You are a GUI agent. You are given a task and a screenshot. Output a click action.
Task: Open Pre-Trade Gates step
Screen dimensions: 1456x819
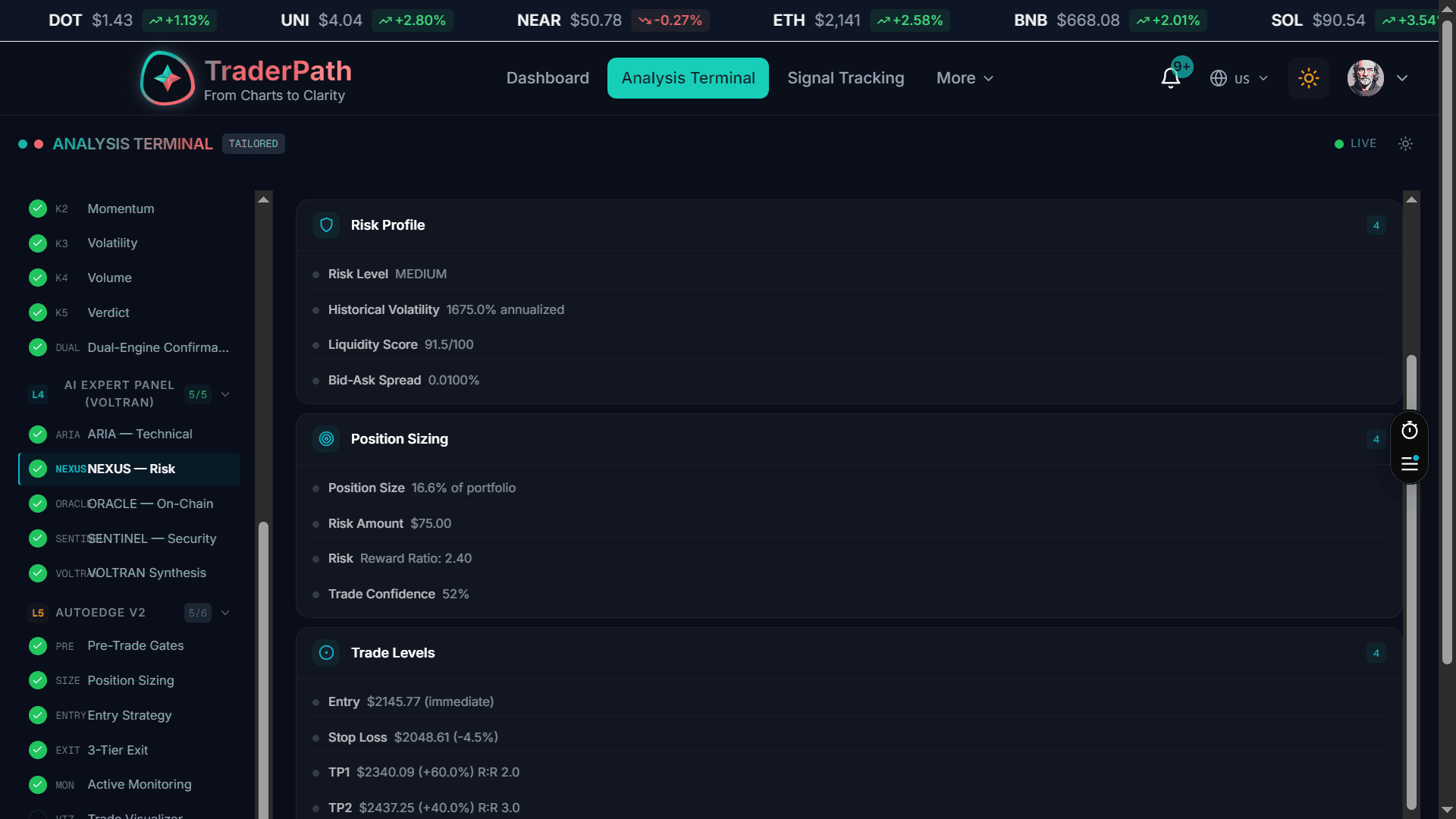(x=129, y=645)
